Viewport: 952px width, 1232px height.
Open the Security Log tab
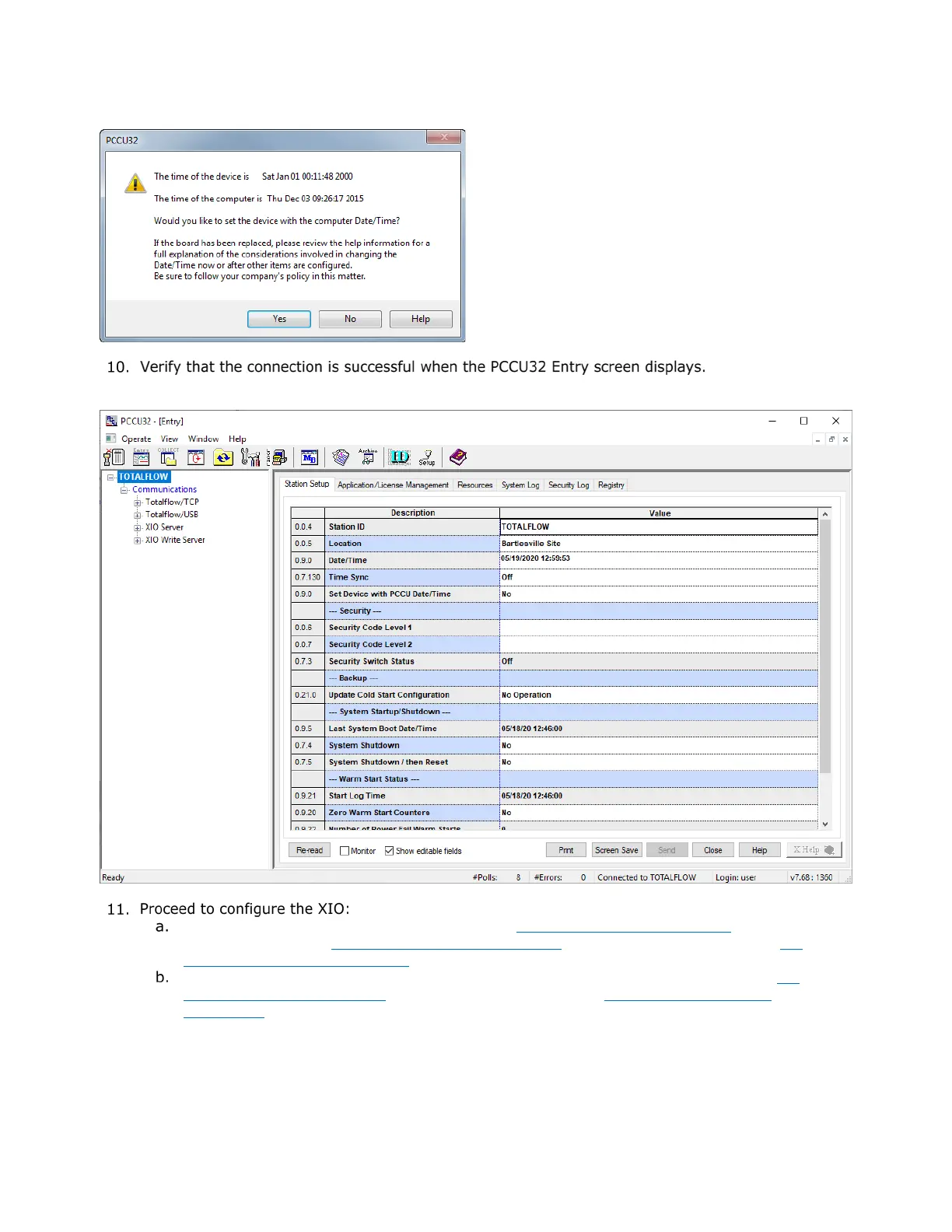569,485
